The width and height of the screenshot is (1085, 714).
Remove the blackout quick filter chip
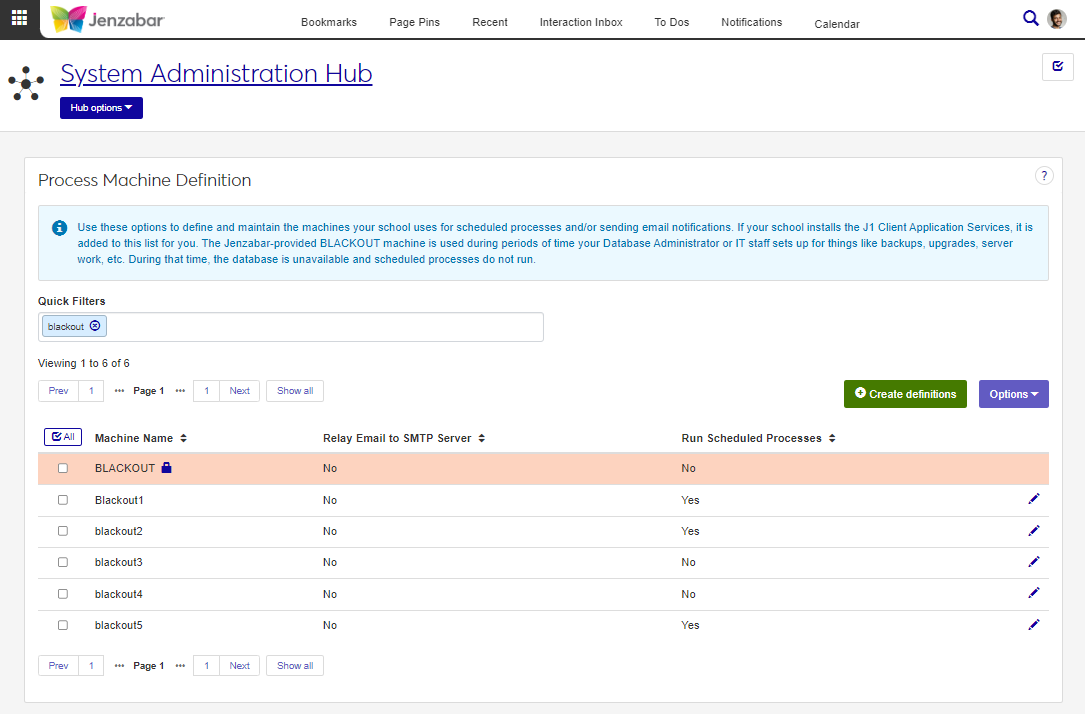[x=95, y=326]
